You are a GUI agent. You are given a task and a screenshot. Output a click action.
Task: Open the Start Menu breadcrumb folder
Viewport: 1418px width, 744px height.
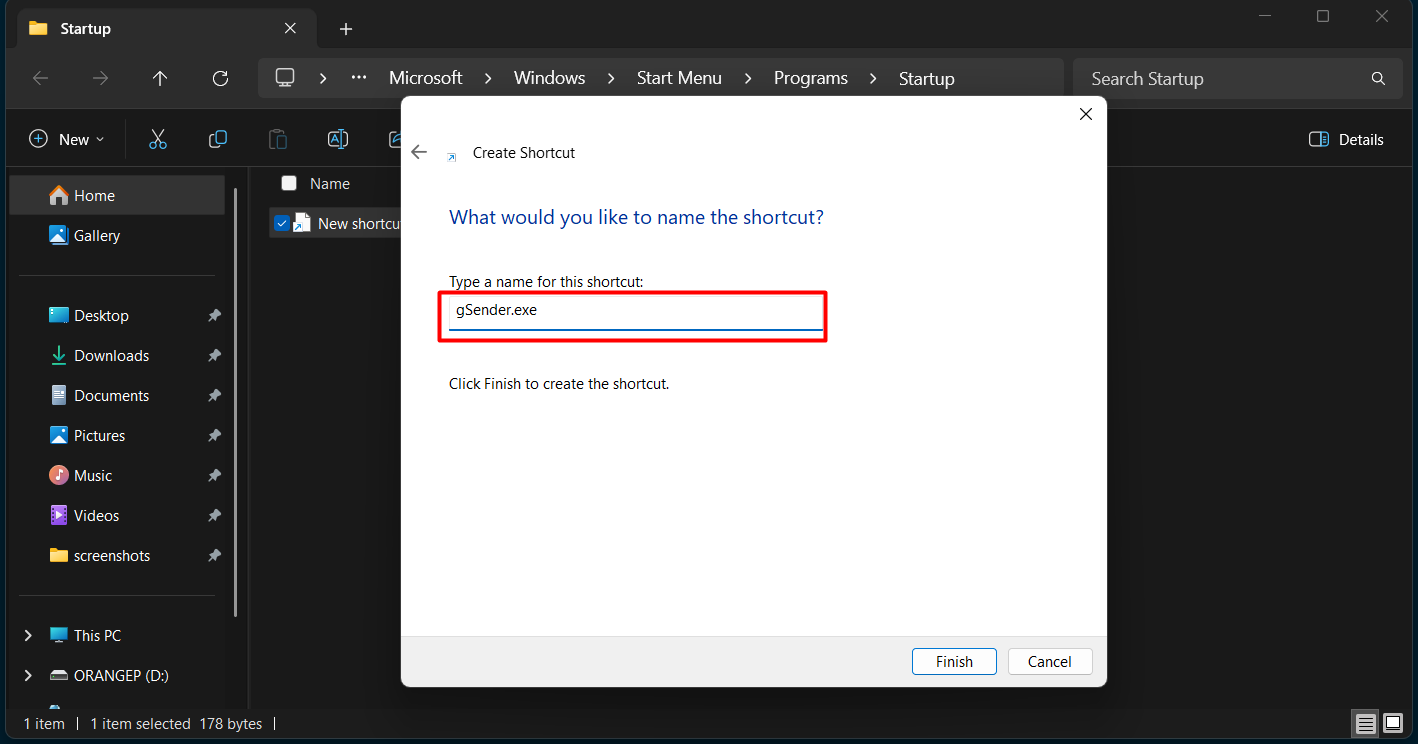(x=679, y=78)
